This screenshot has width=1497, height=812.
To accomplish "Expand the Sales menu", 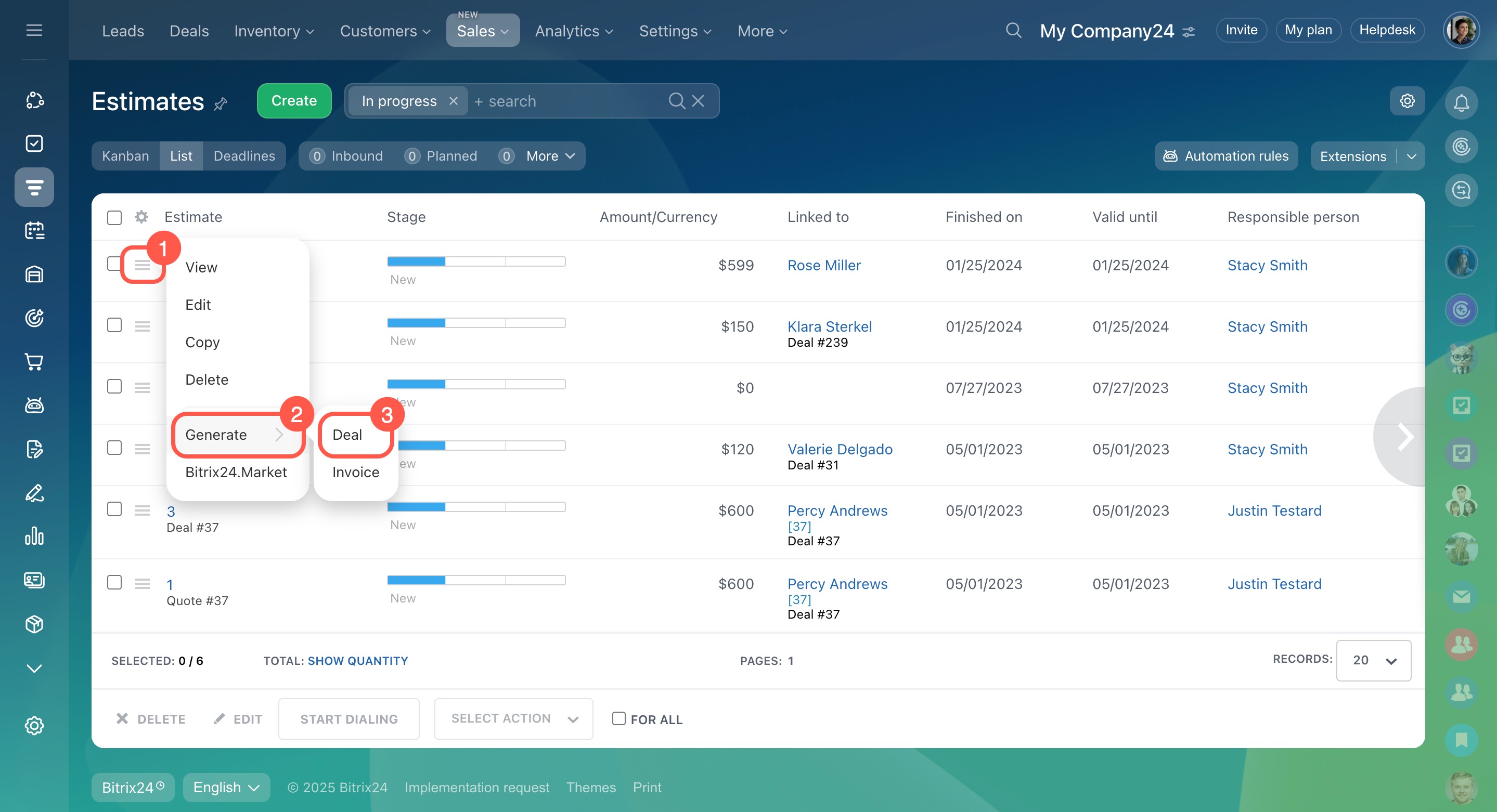I will point(482,31).
